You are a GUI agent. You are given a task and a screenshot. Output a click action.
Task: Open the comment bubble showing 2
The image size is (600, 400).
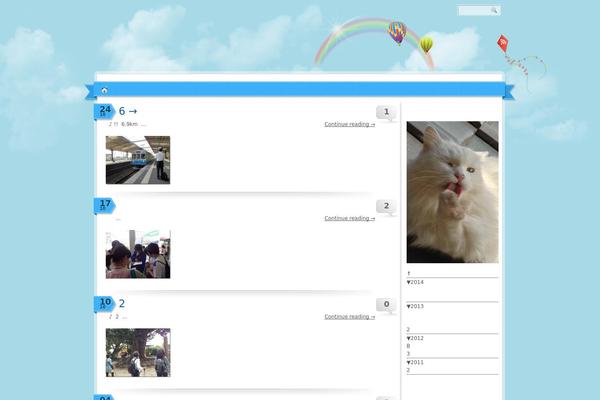[x=386, y=207]
